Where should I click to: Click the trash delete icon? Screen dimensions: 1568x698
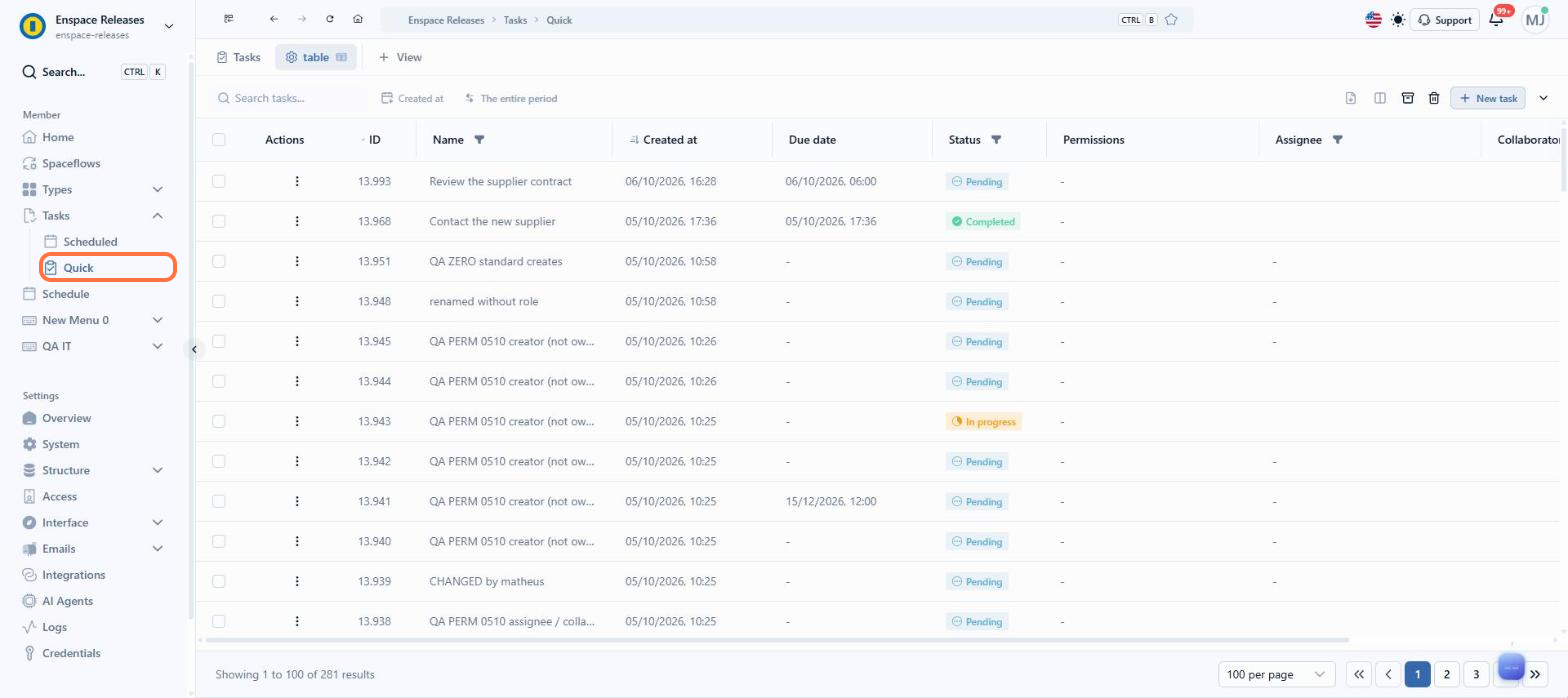1434,98
